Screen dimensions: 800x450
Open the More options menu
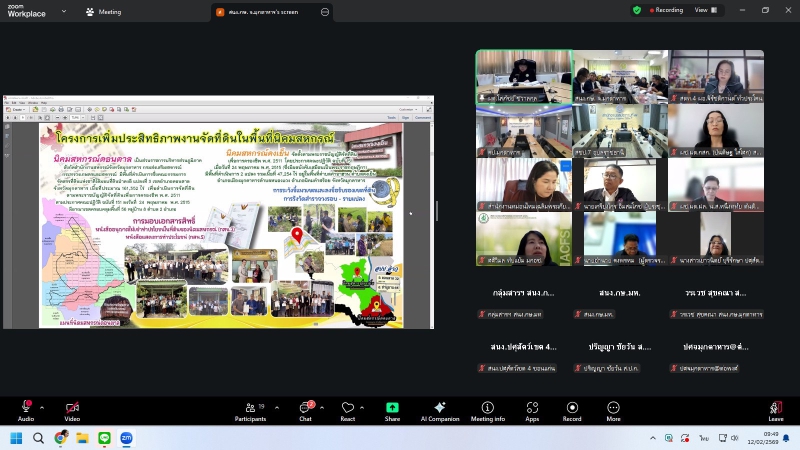[x=613, y=410]
